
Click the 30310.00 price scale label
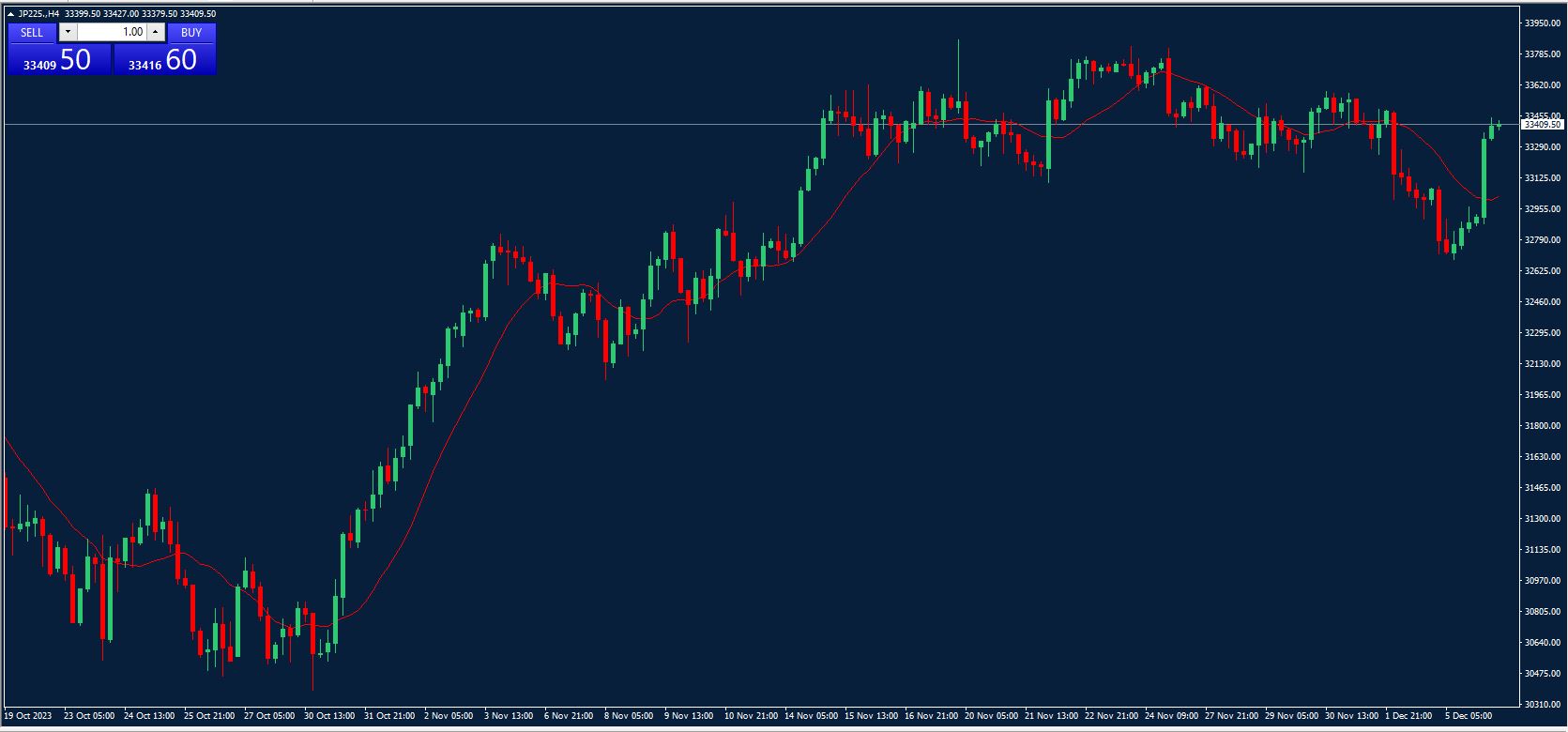coord(1542,704)
